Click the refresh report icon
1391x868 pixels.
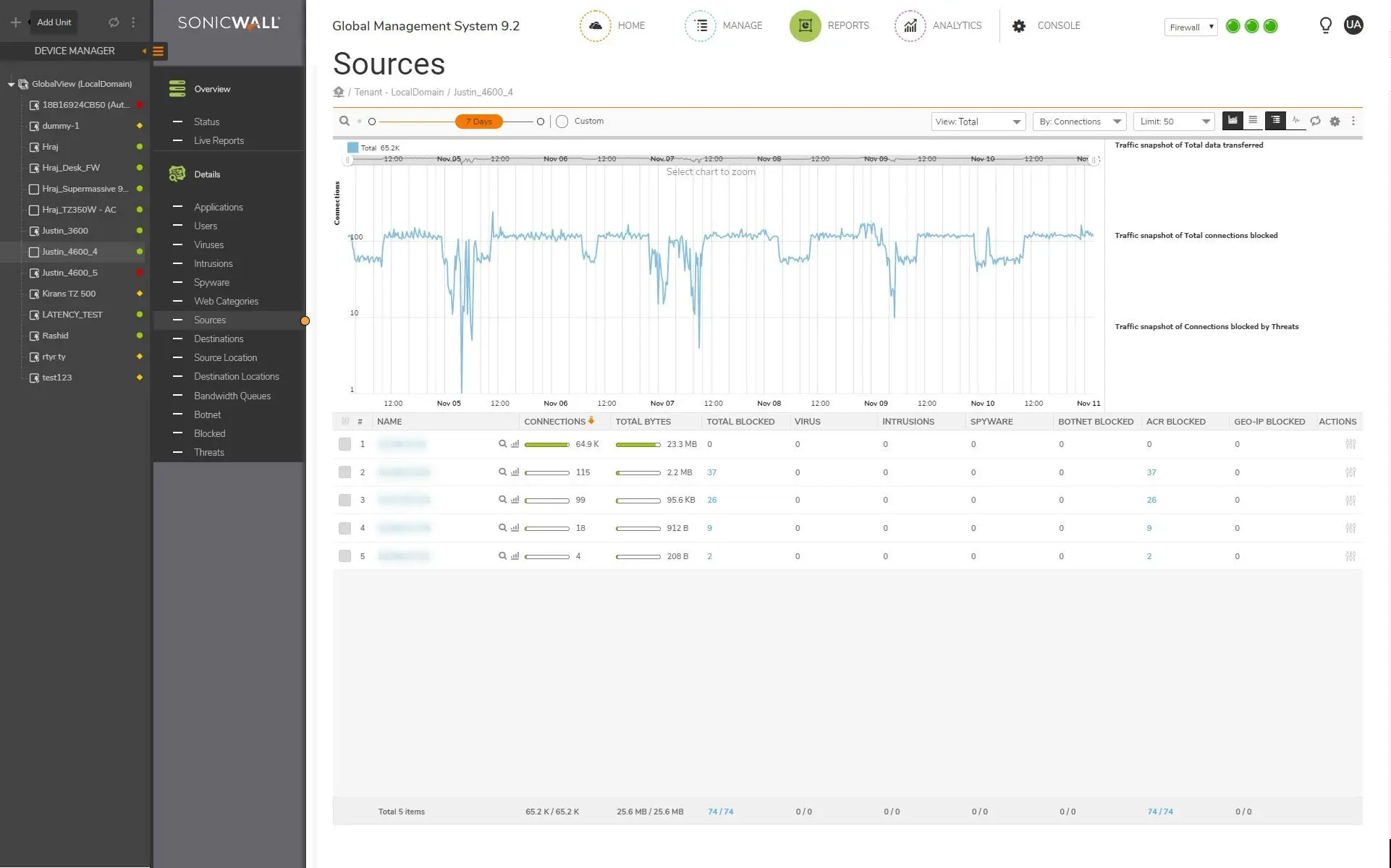point(1315,122)
